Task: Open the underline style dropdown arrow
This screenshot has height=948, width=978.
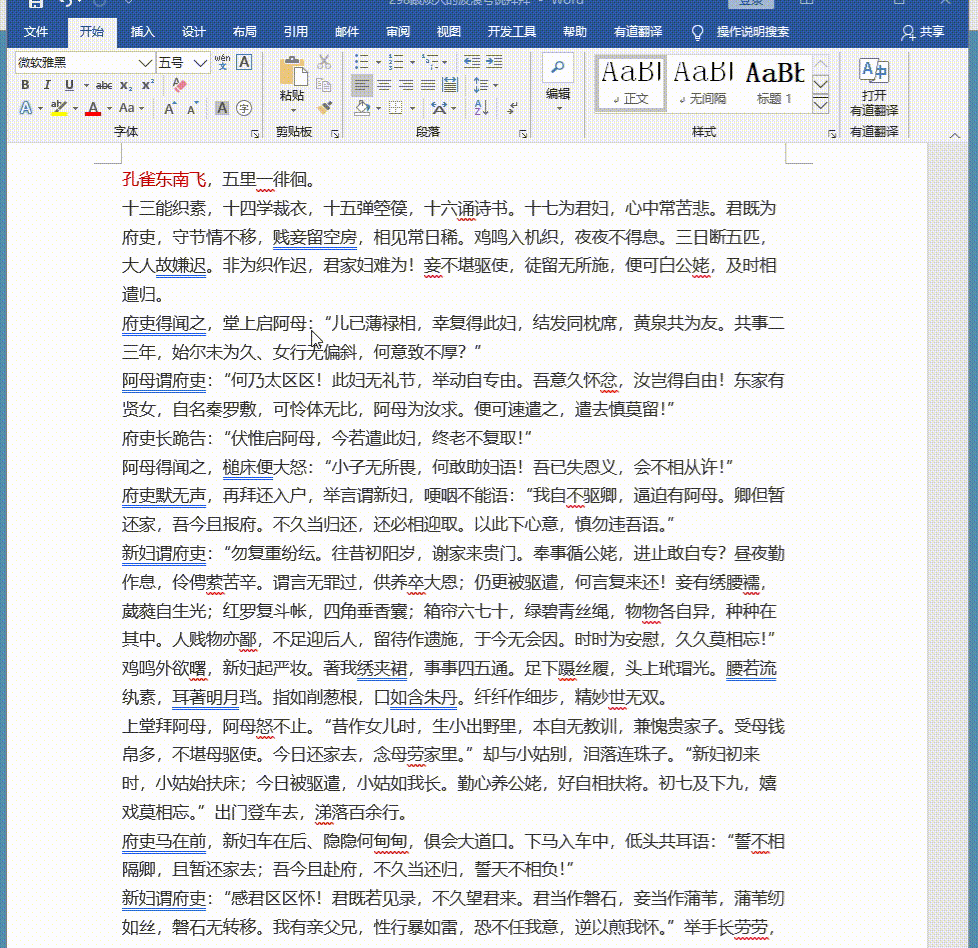Action: (x=86, y=85)
